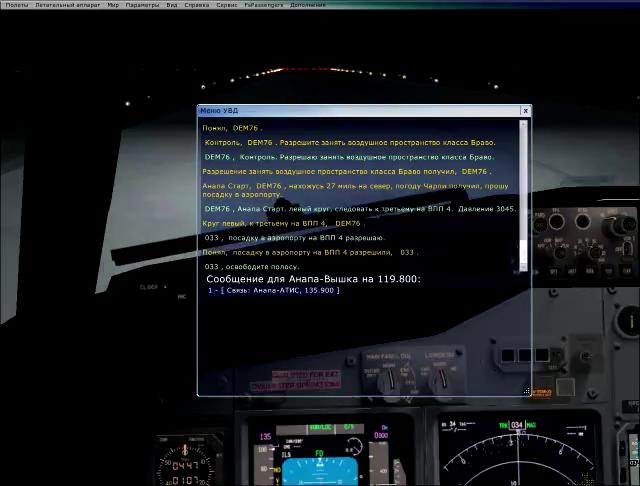
Task: Click the EFIS mode selector knob
Action: click(560, 253)
